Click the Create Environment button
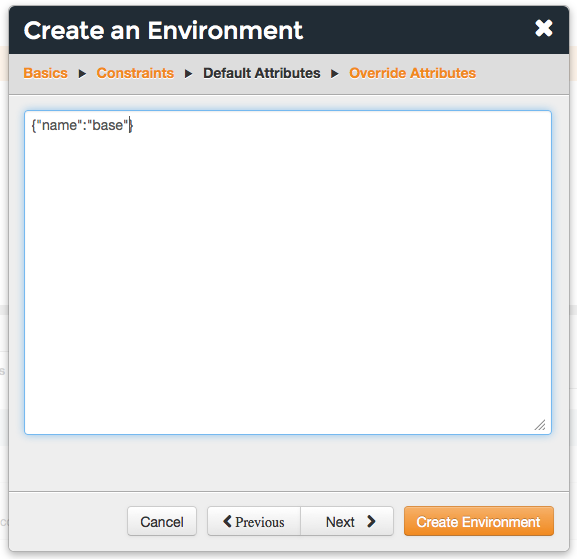The image size is (577, 559). click(478, 521)
